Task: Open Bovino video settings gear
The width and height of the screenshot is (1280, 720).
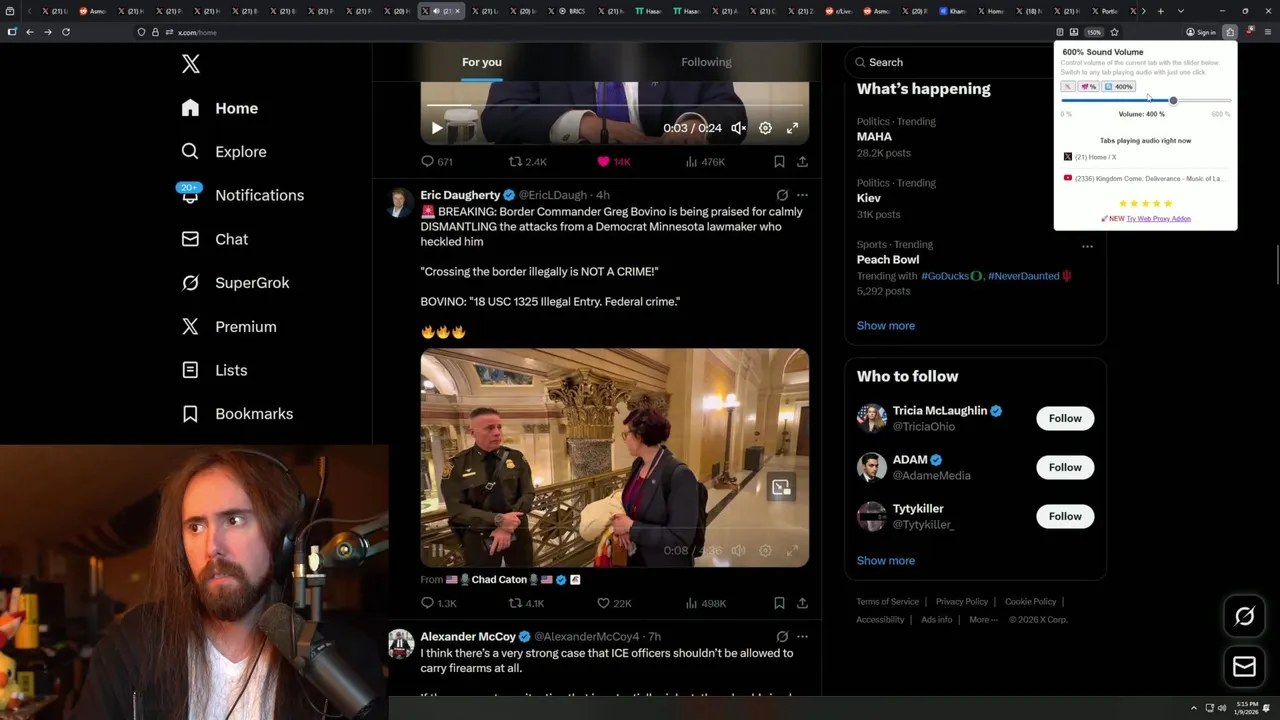Action: point(765,551)
